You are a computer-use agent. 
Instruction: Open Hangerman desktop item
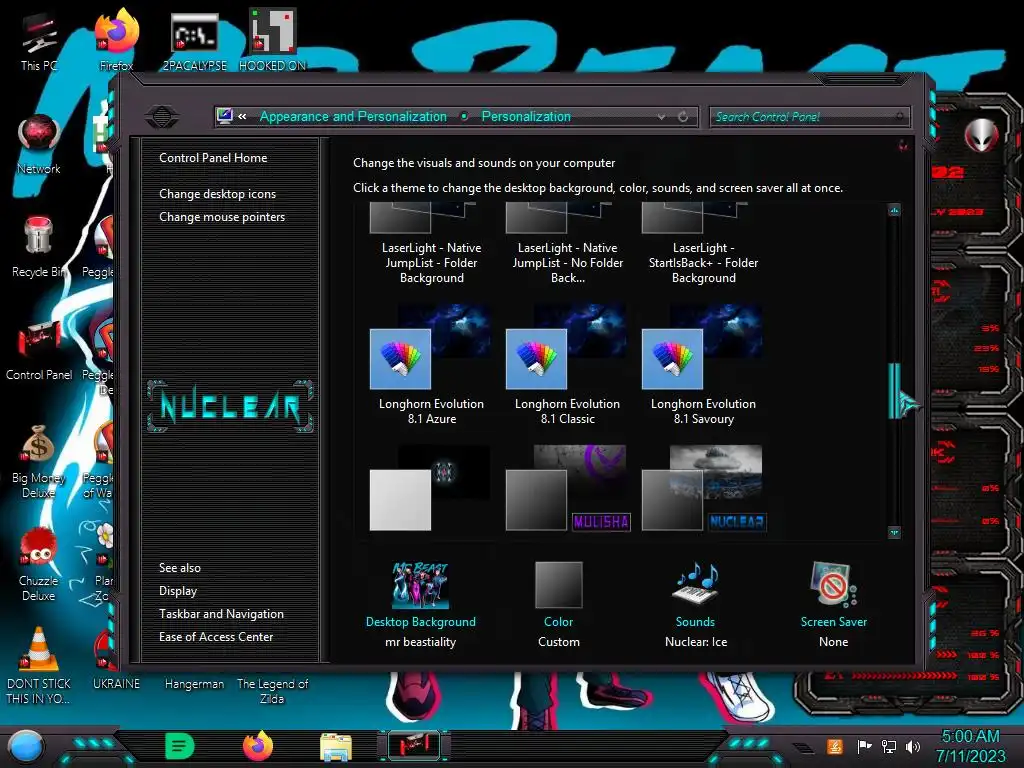tap(194, 683)
